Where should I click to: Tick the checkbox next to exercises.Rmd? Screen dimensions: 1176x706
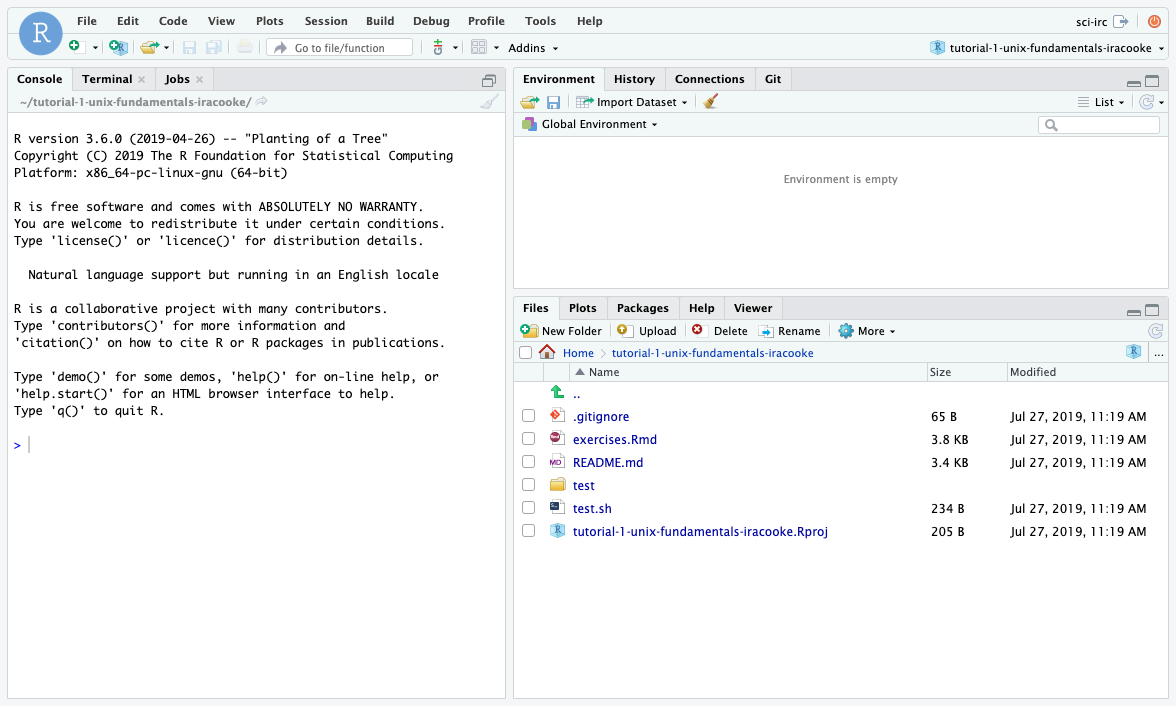point(528,439)
